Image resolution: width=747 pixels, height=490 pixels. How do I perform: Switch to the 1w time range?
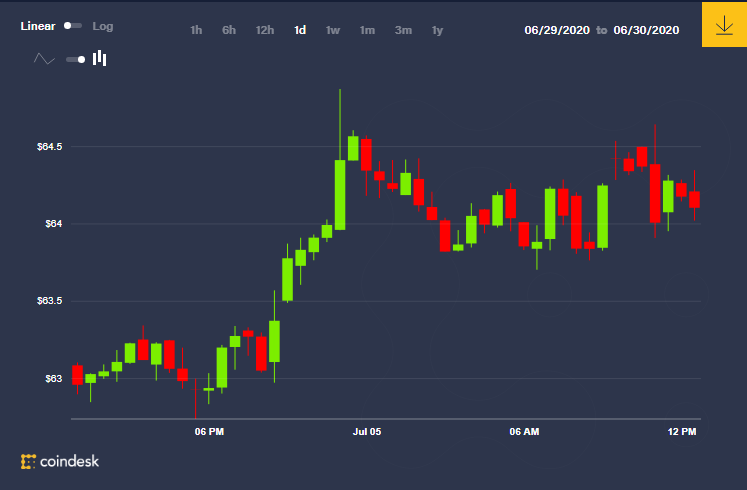[x=333, y=30]
